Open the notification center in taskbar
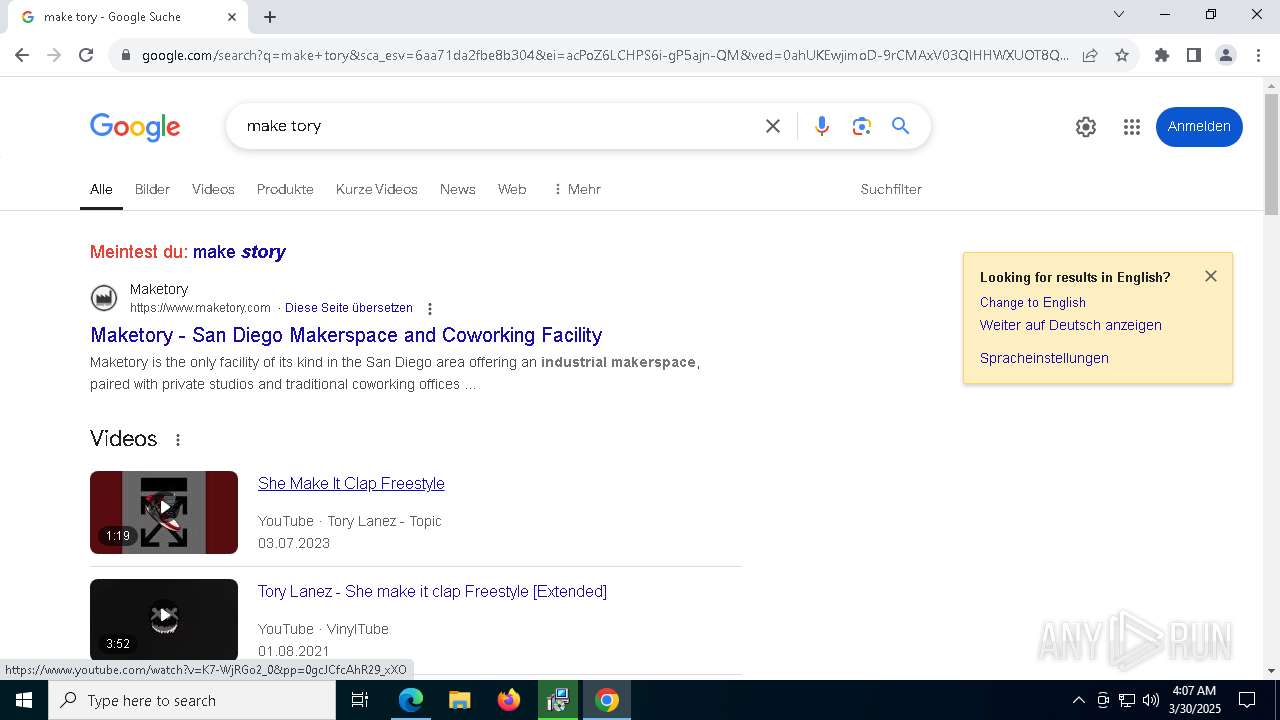Viewport: 1280px width, 720px height. pyautogui.click(x=1247, y=700)
